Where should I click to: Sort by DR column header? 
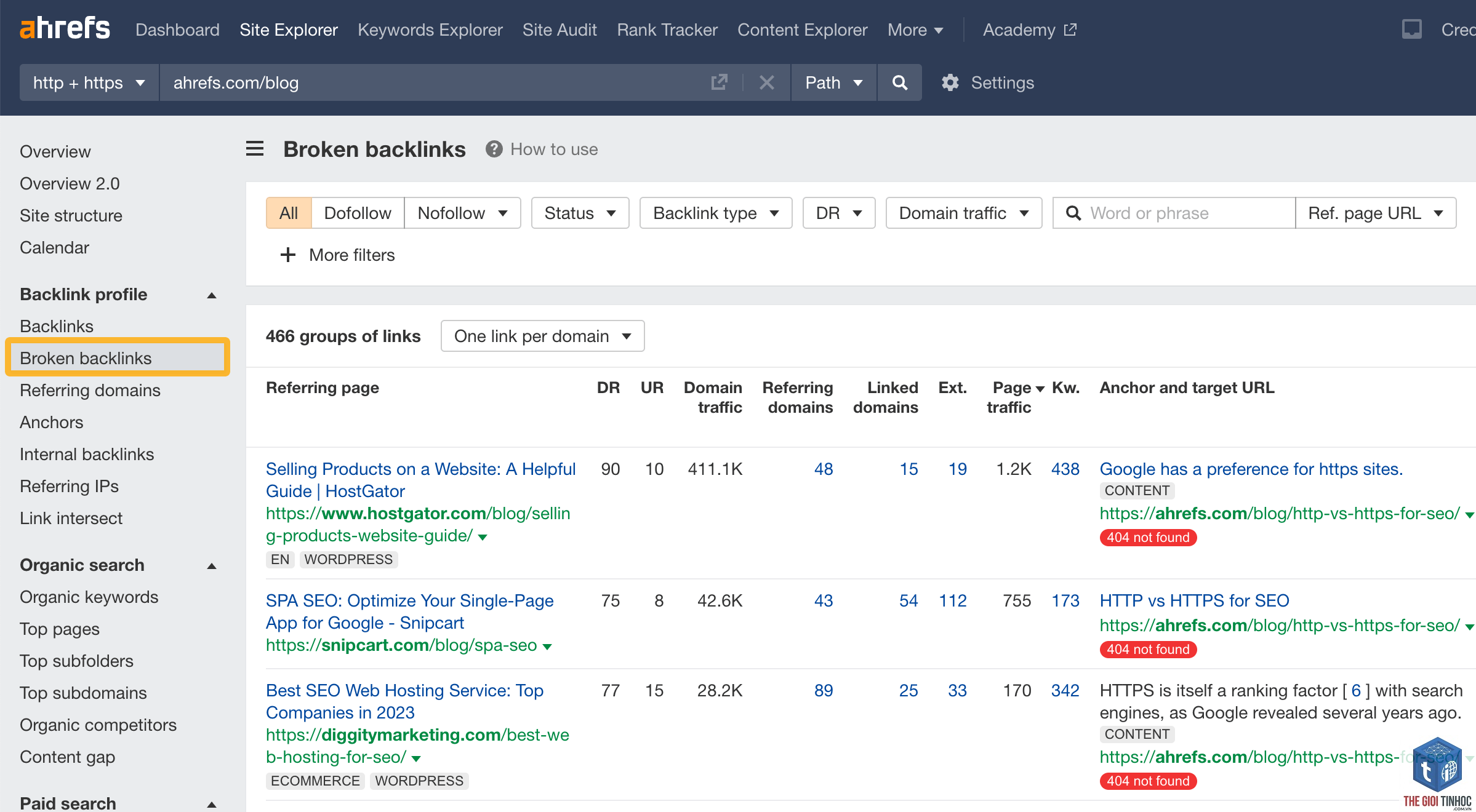point(608,388)
